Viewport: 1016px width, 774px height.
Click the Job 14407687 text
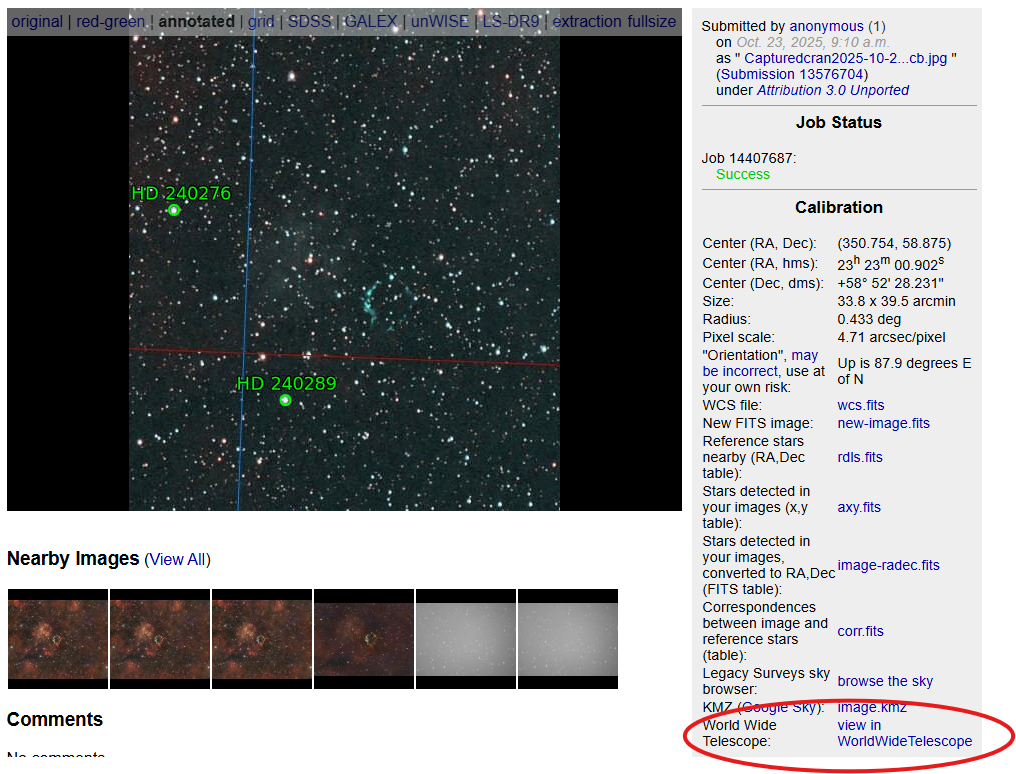tap(748, 159)
